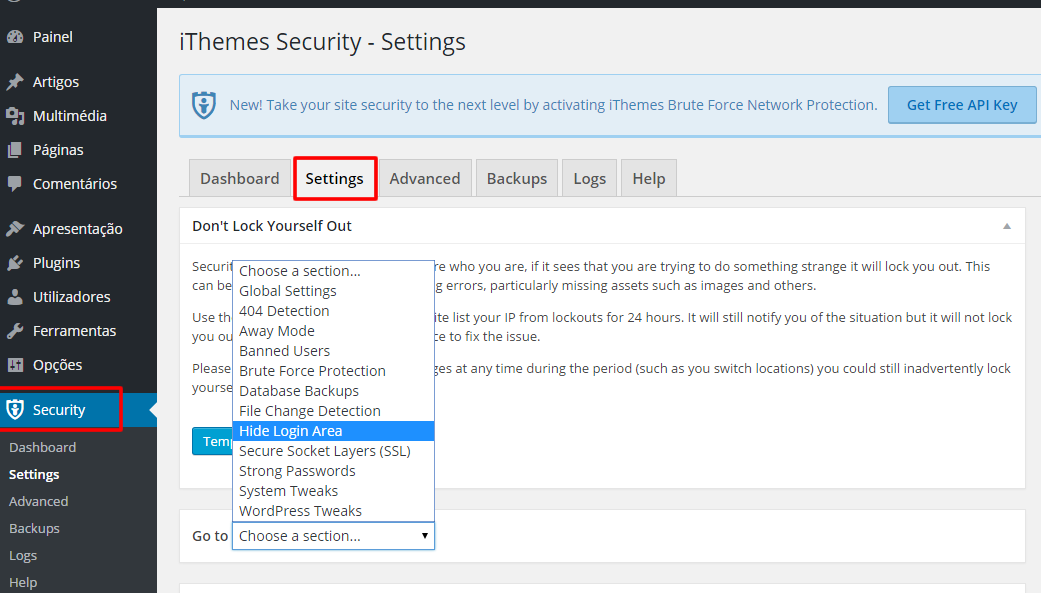Collapse the Don't Lock Yourself Out panel
The height and width of the screenshot is (593, 1041).
1007,226
